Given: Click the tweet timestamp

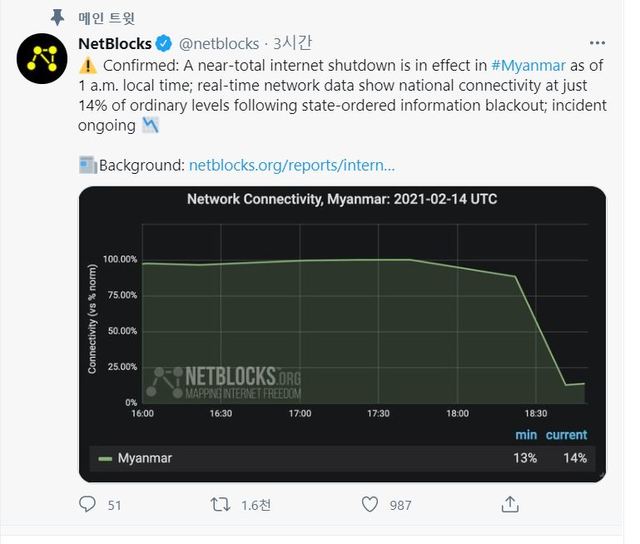Looking at the screenshot, I should point(292,44).
